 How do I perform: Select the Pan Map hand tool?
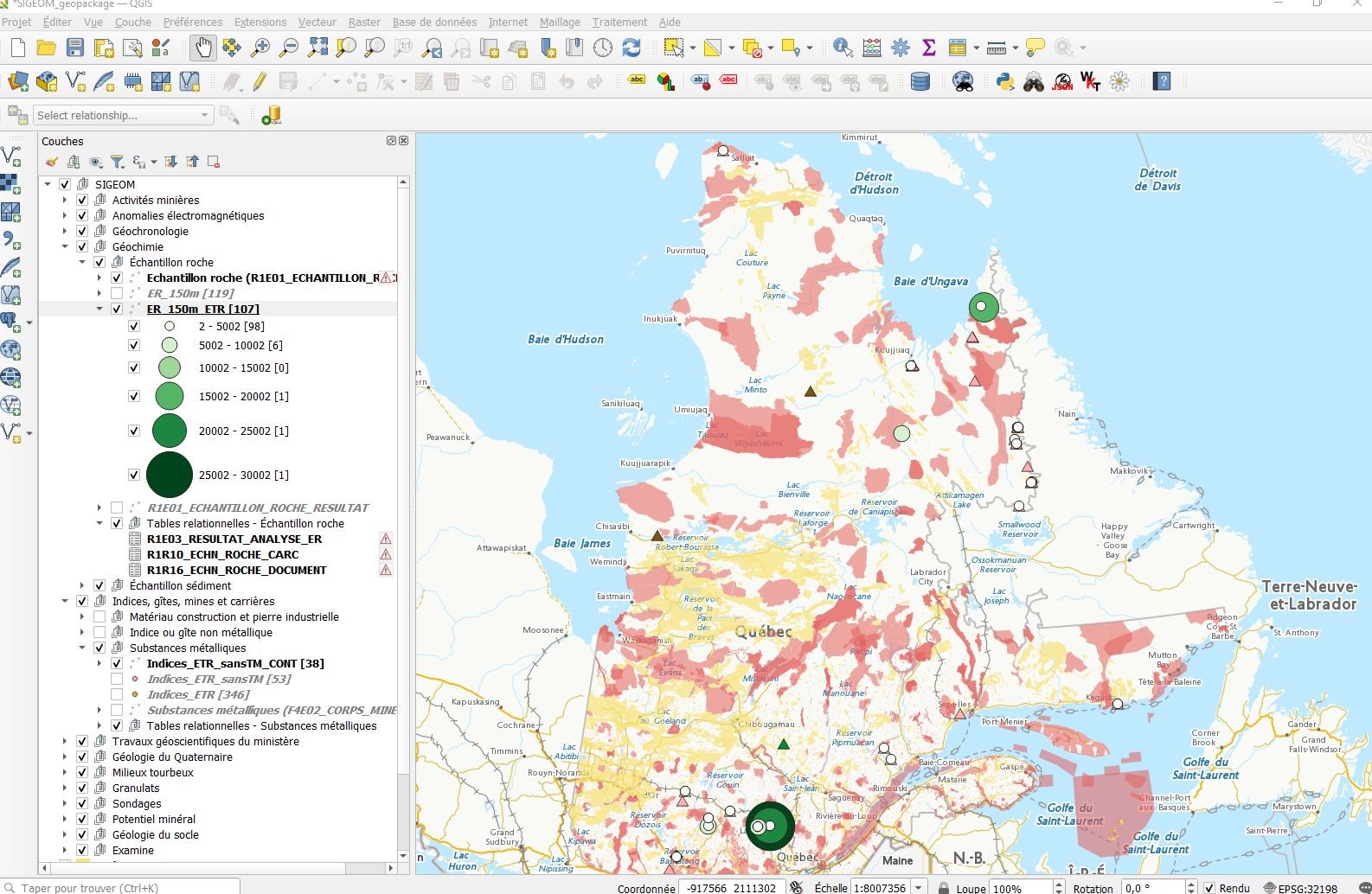point(203,48)
